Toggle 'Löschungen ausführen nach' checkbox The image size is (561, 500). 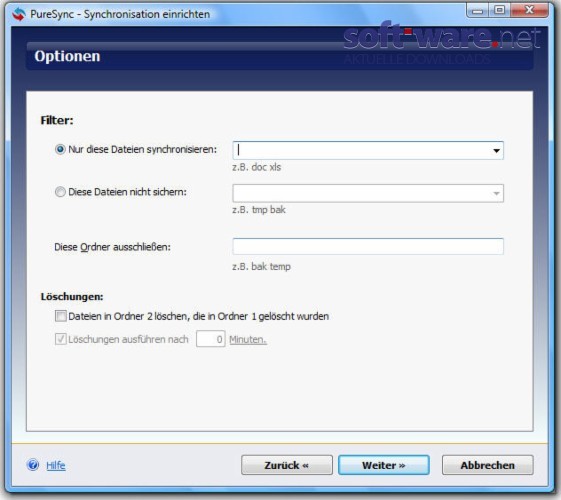pos(60,339)
